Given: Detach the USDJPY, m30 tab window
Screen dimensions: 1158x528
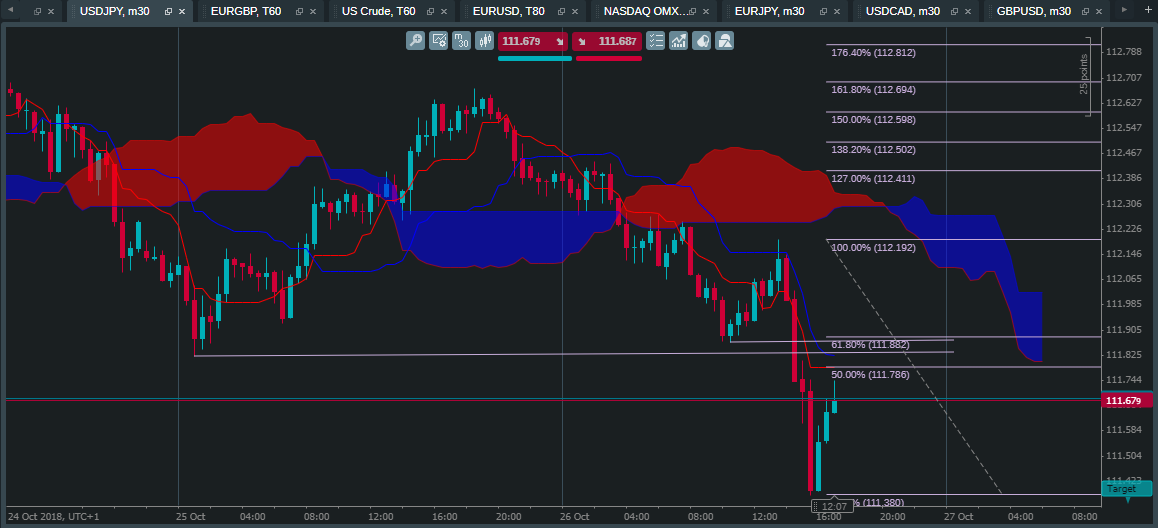Looking at the screenshot, I should 168,12.
